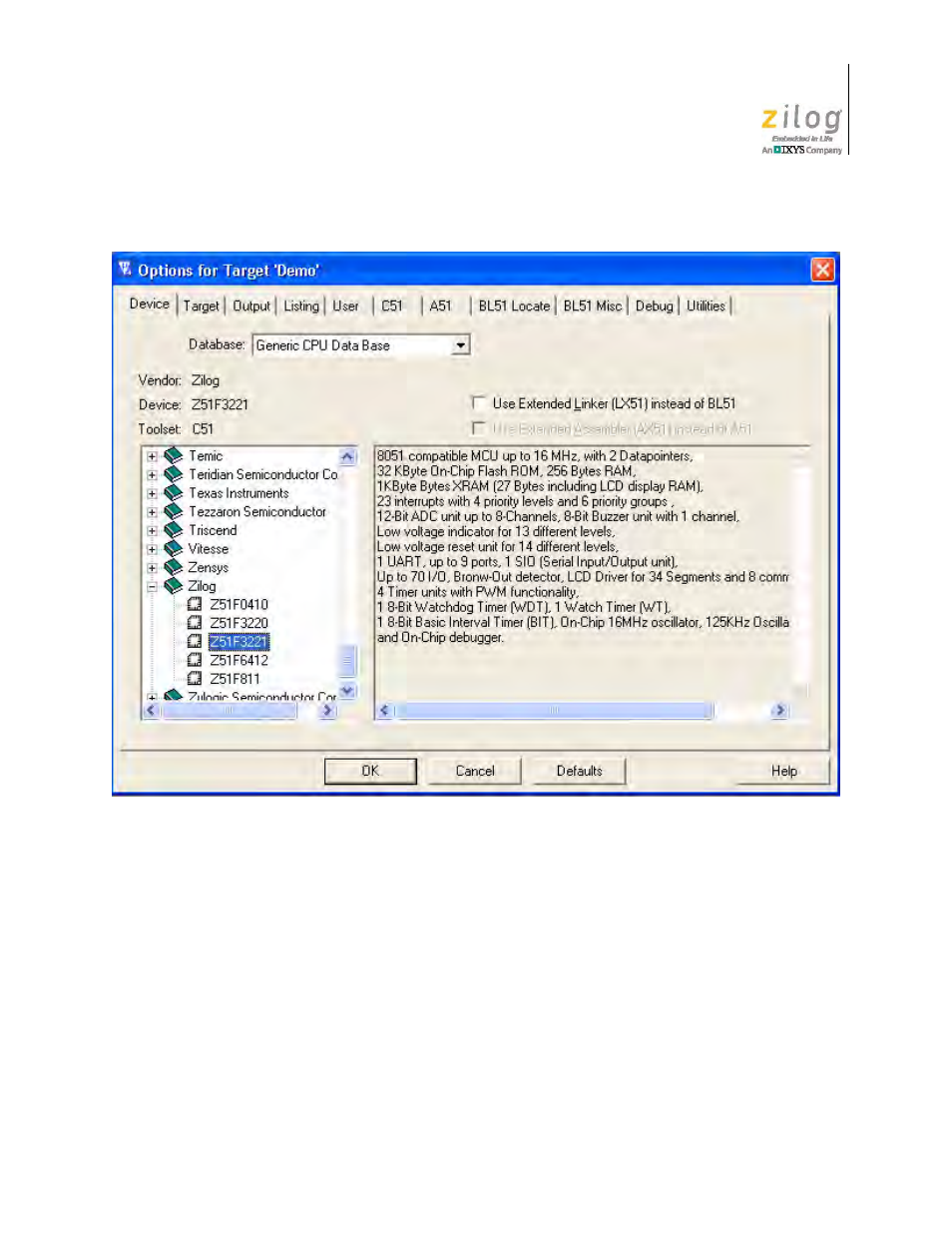Select the Device tab
The width and height of the screenshot is (952, 1233).
pos(150,304)
